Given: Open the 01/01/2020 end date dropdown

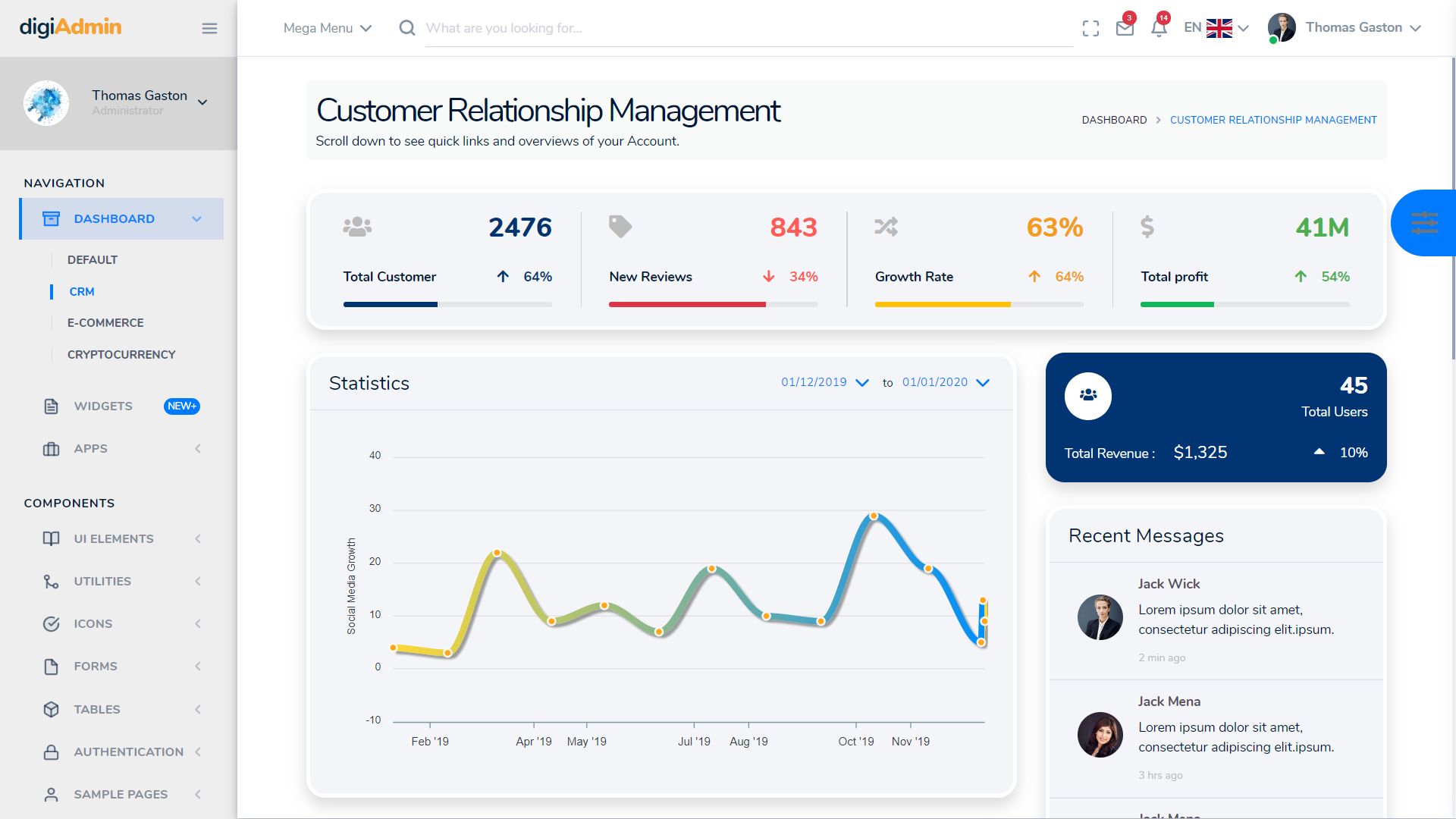Looking at the screenshot, I should [946, 382].
